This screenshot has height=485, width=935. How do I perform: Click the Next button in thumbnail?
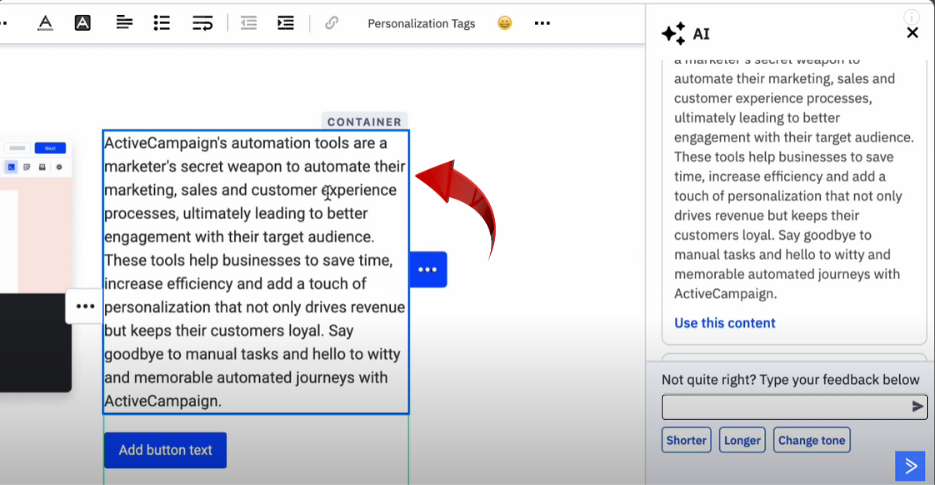click(50, 148)
